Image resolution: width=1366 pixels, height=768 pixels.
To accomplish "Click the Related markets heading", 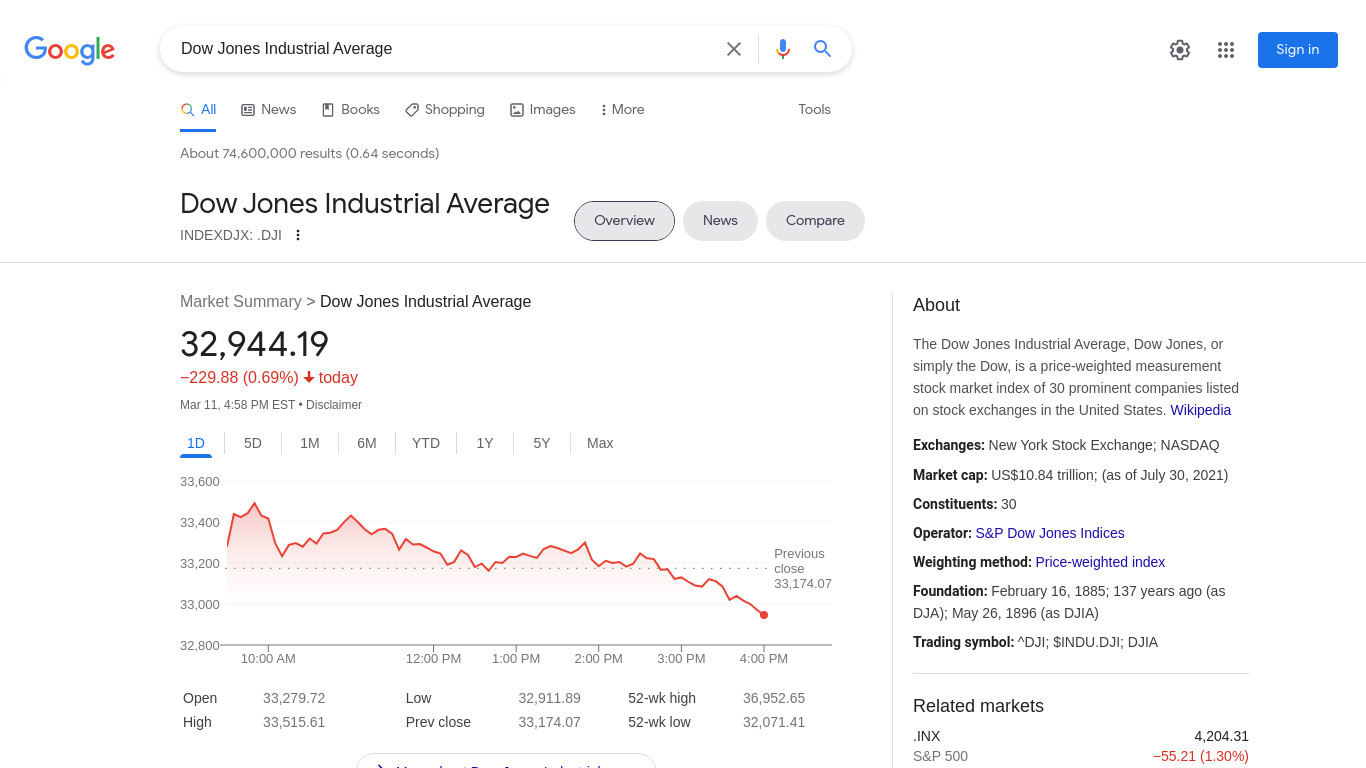I will point(978,706).
